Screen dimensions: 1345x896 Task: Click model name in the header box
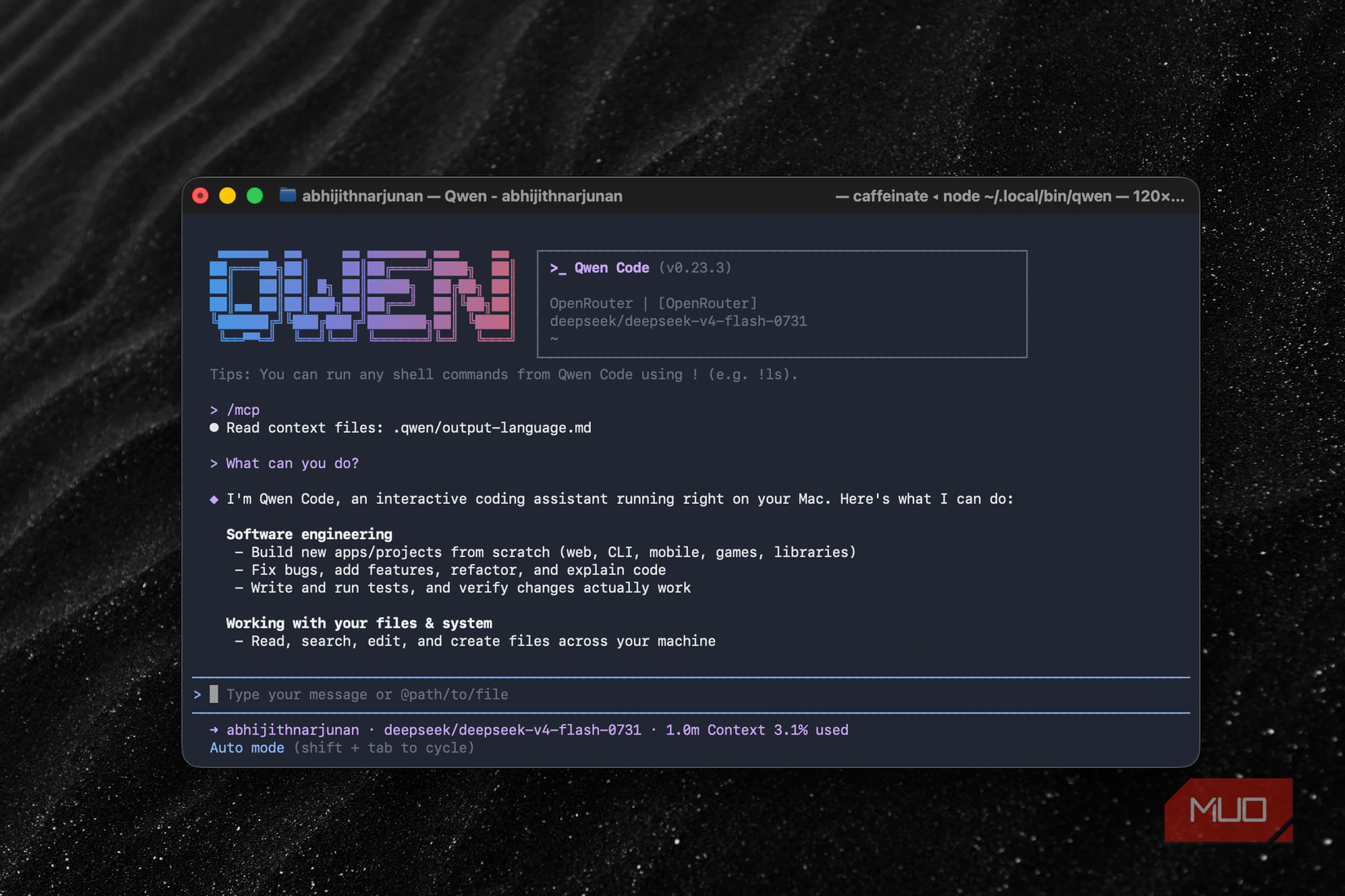[678, 321]
